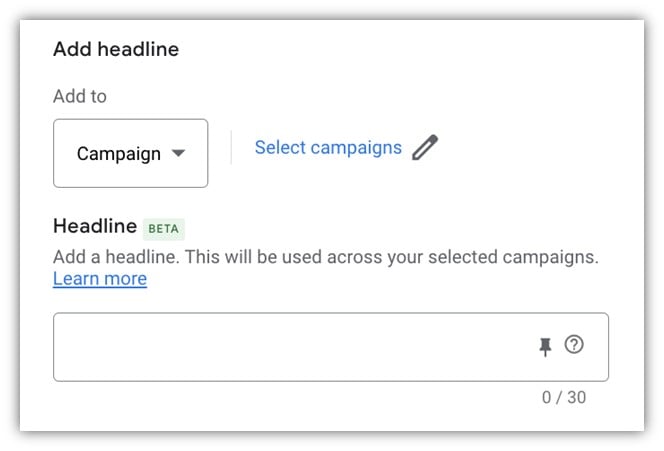Click the word campaigns in the blue link
The height and width of the screenshot is (451, 664).
(x=356, y=149)
